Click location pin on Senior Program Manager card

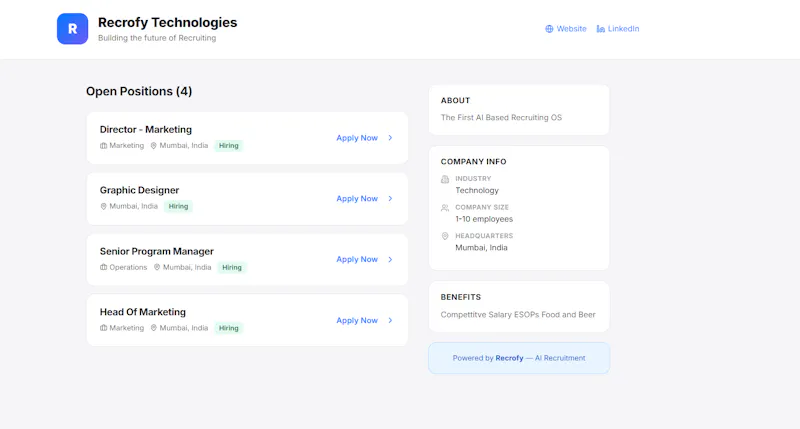[157, 267]
